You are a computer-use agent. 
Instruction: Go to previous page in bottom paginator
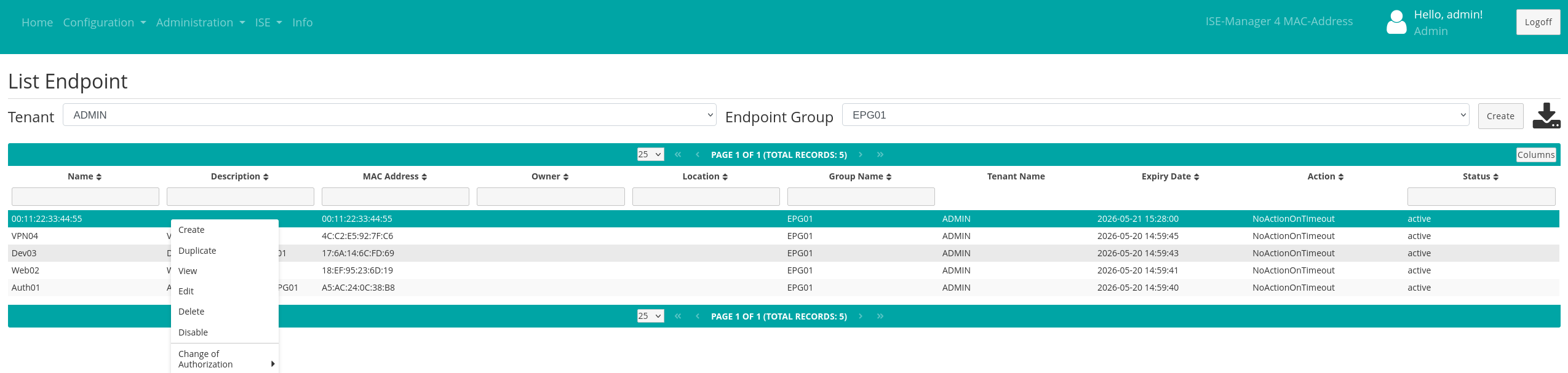click(698, 316)
